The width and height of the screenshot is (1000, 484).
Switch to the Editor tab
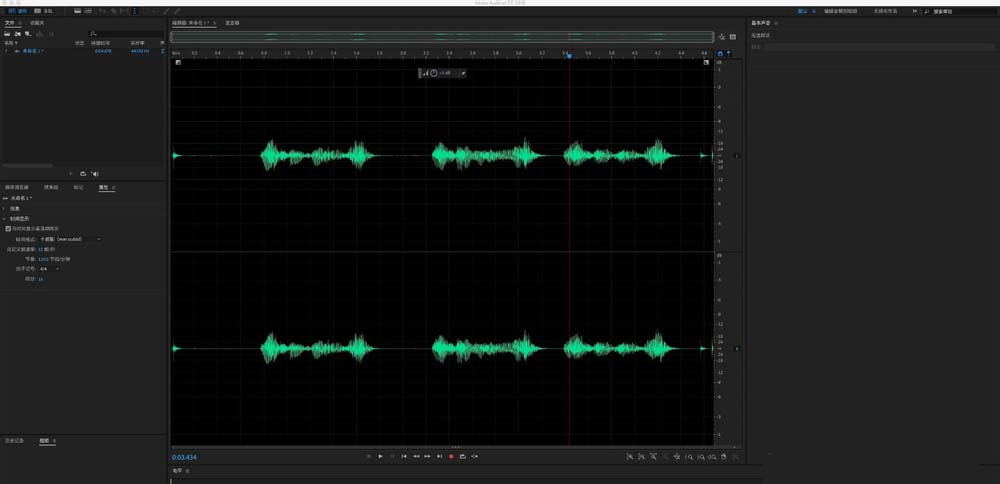(x=191, y=23)
